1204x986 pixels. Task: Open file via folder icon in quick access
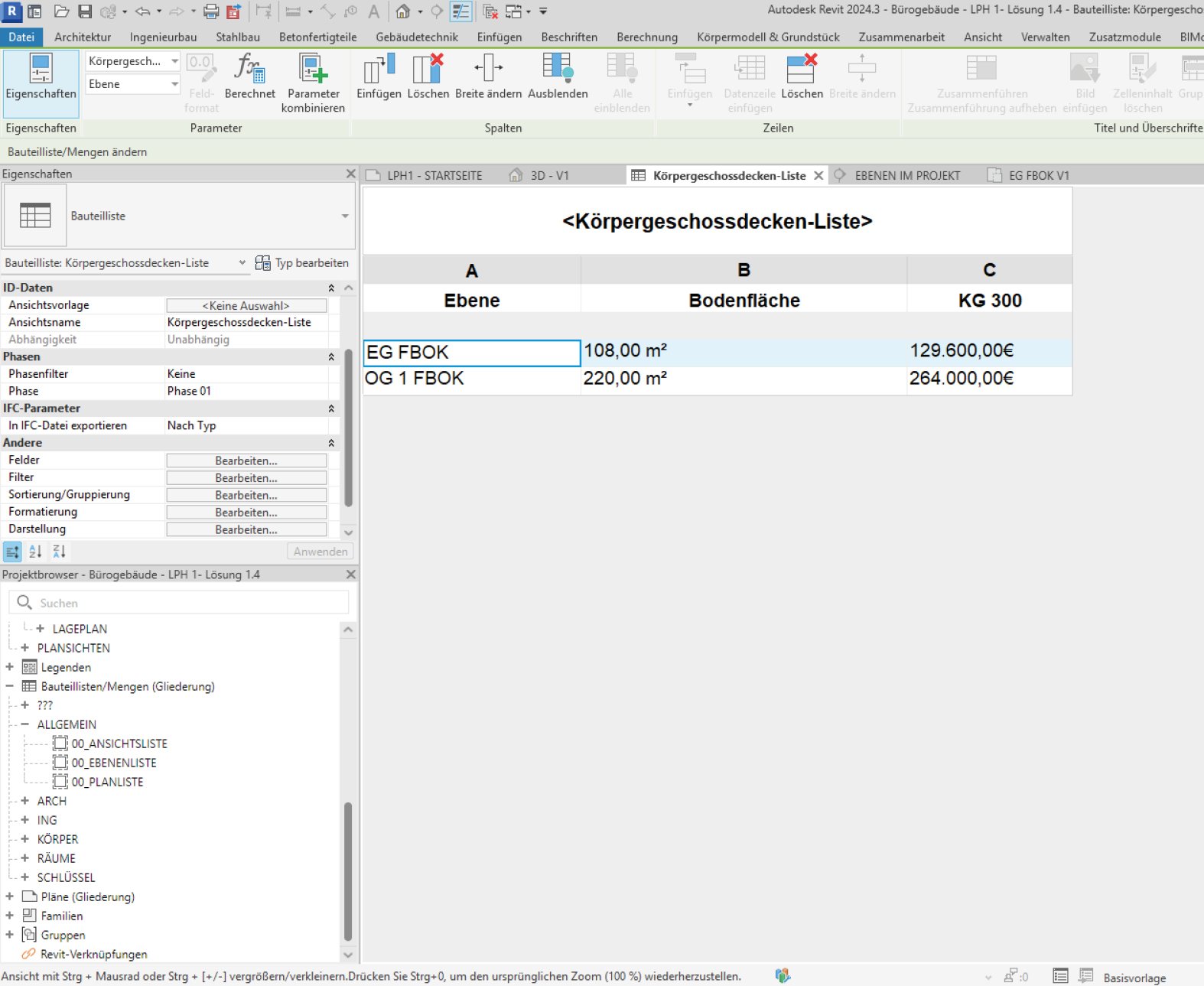tap(61, 11)
